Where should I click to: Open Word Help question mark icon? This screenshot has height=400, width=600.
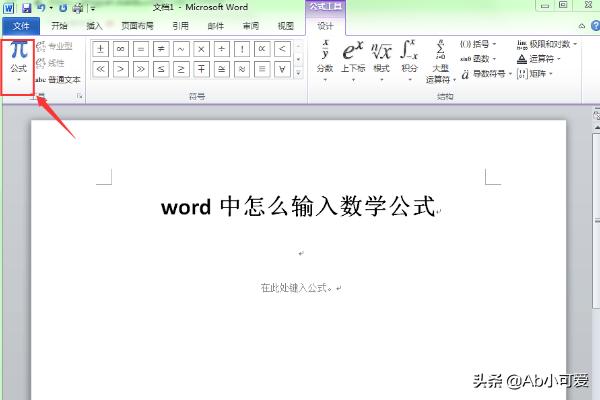pos(595,26)
